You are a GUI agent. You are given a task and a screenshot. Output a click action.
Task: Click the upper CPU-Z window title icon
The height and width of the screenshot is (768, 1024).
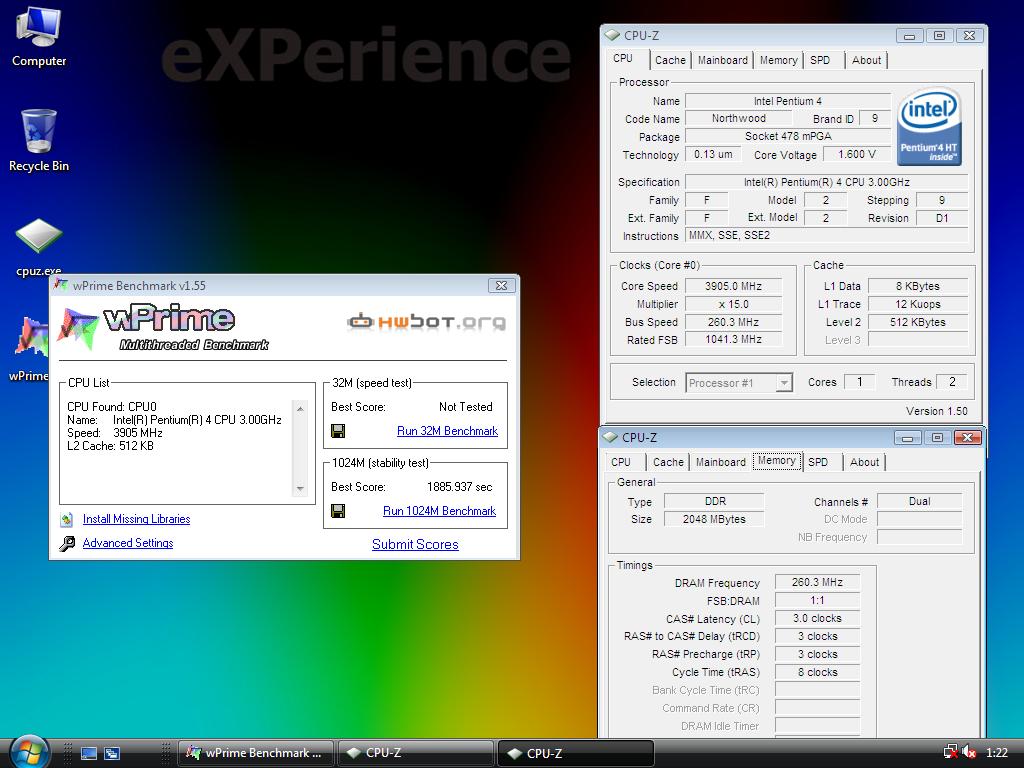[612, 35]
